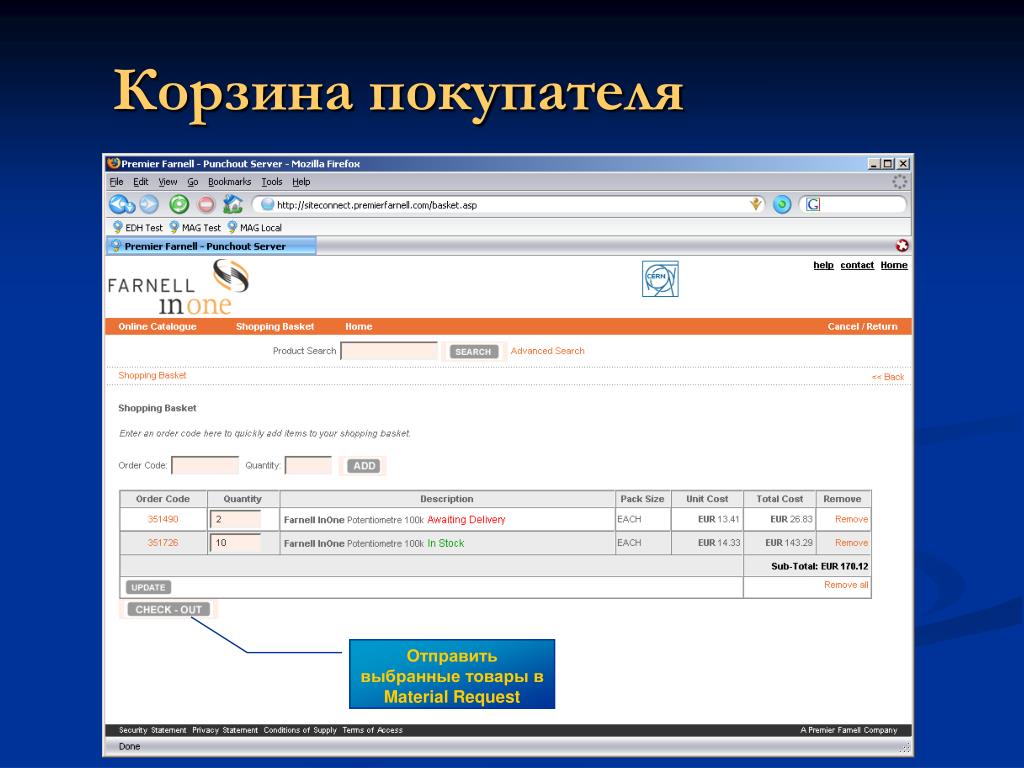The image size is (1024, 768).
Task: Select the Premier Farnell - Punchout Server tab
Action: pos(211,246)
